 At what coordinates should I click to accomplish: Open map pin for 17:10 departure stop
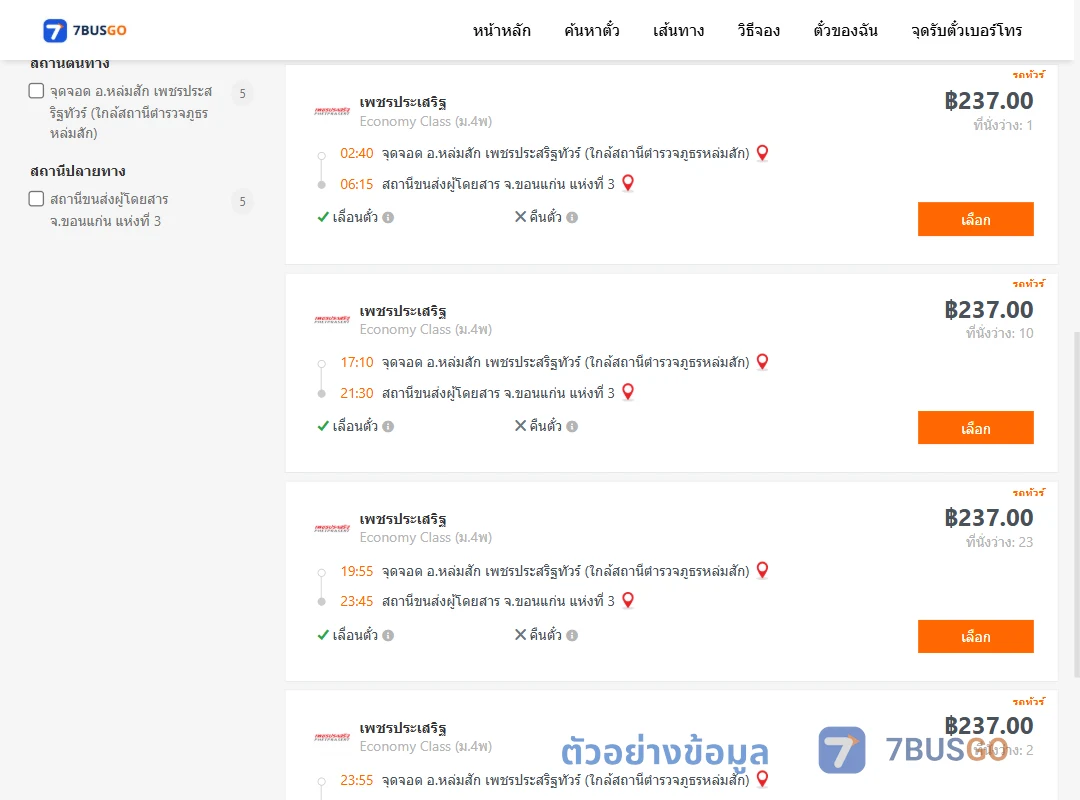pyautogui.click(x=762, y=362)
